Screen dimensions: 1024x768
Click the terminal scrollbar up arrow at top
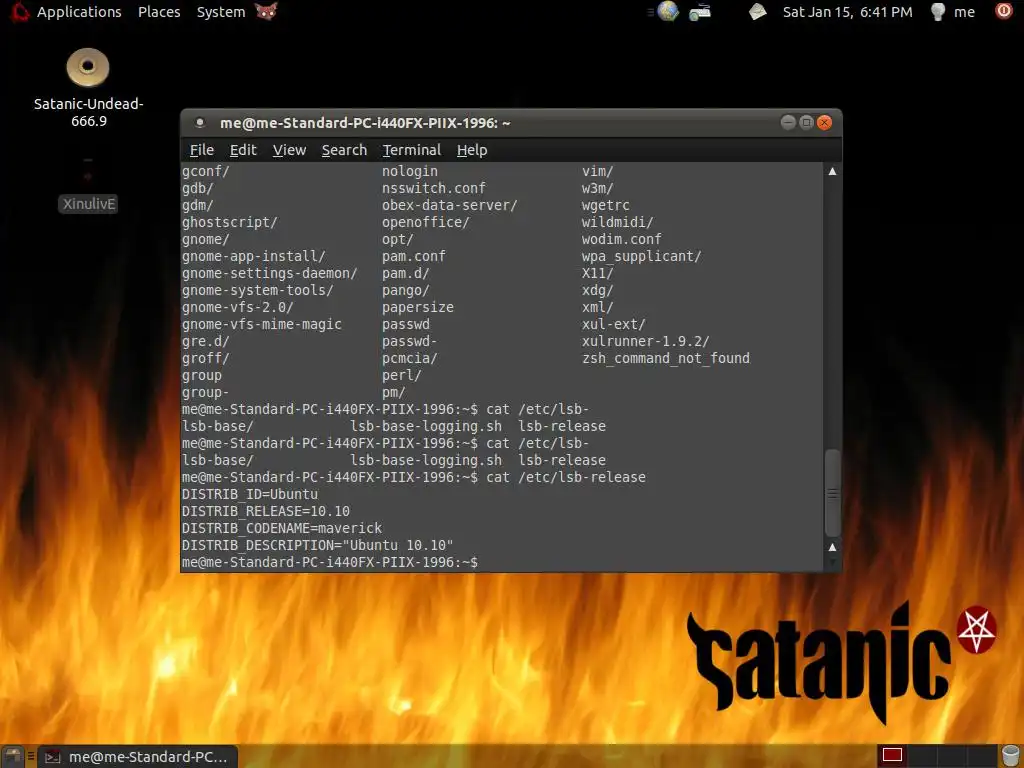833,171
